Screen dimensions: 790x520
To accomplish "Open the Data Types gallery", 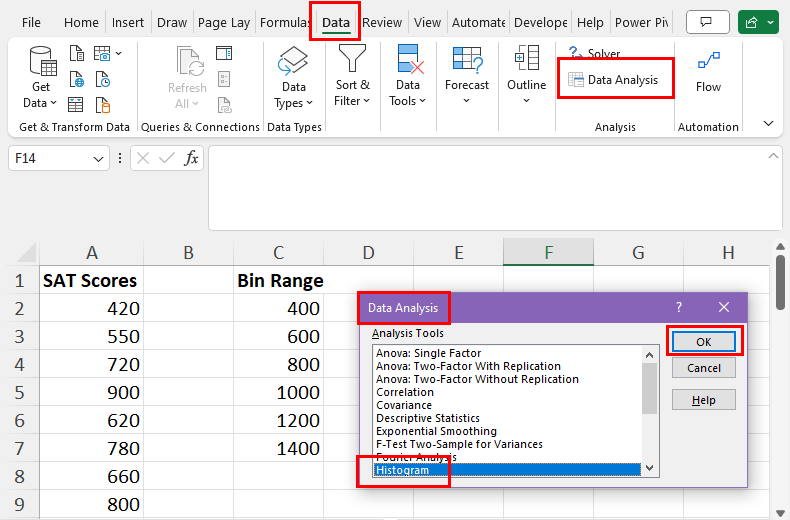I will click(294, 77).
